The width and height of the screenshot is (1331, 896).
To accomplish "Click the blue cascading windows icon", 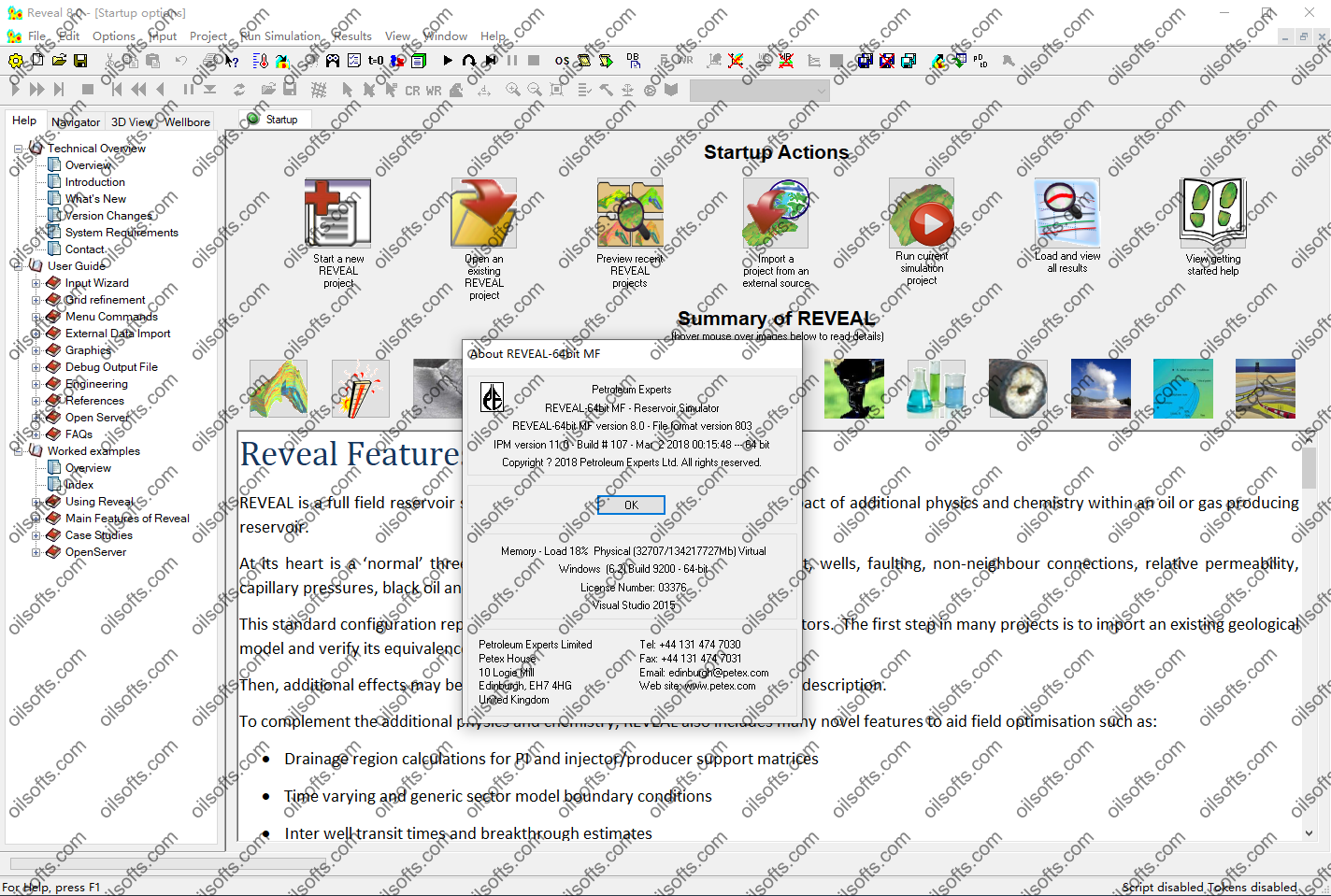I will tap(865, 61).
